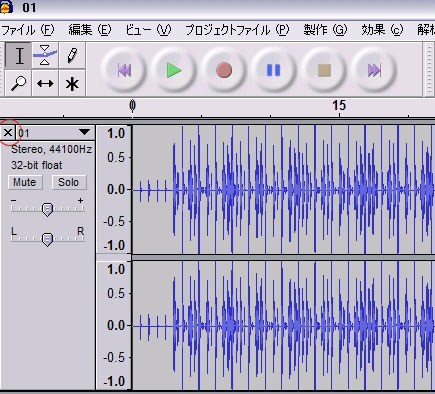The height and width of the screenshot is (394, 435).
Task: Click the 'Stereo, 44100Hz' track info text
Action: point(51,149)
